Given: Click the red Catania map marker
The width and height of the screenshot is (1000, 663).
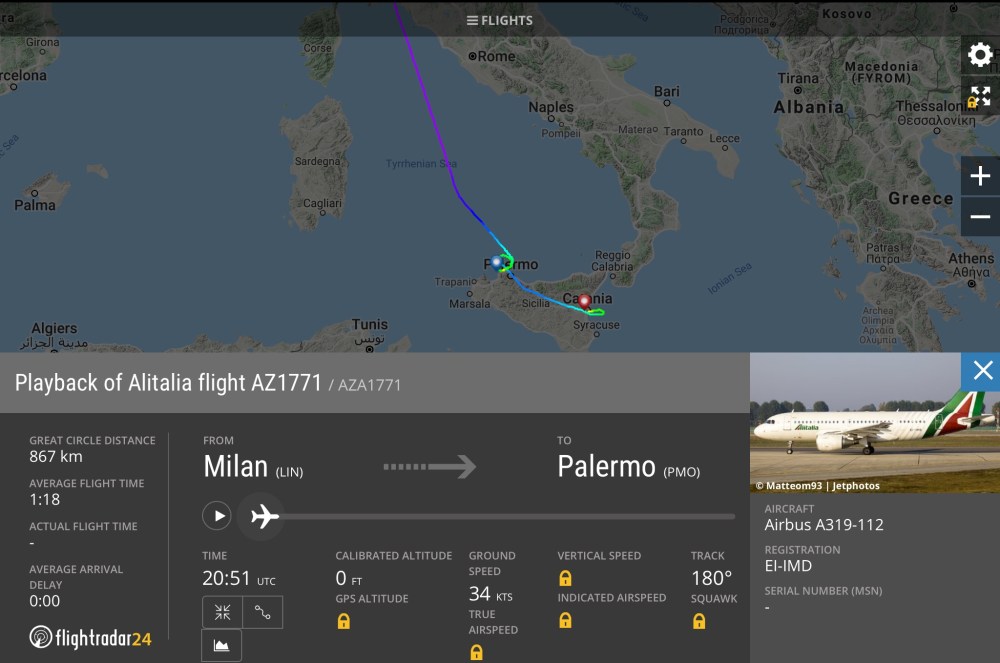Looking at the screenshot, I should (584, 299).
